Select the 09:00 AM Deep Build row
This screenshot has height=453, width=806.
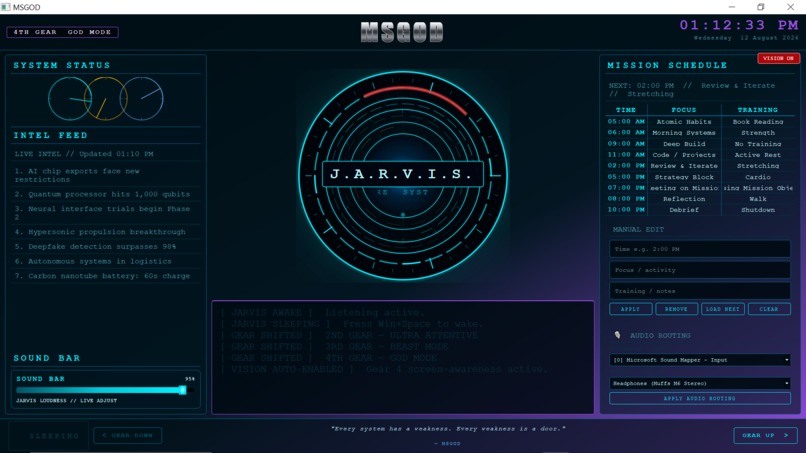click(x=700, y=144)
